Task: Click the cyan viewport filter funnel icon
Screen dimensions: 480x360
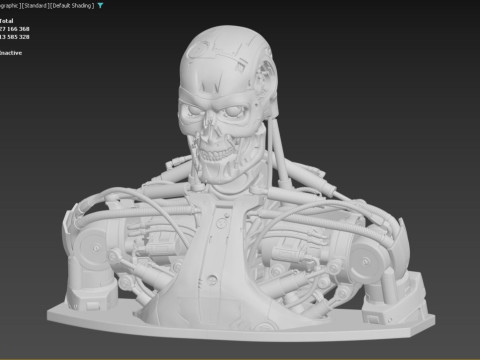Action: [x=100, y=6]
